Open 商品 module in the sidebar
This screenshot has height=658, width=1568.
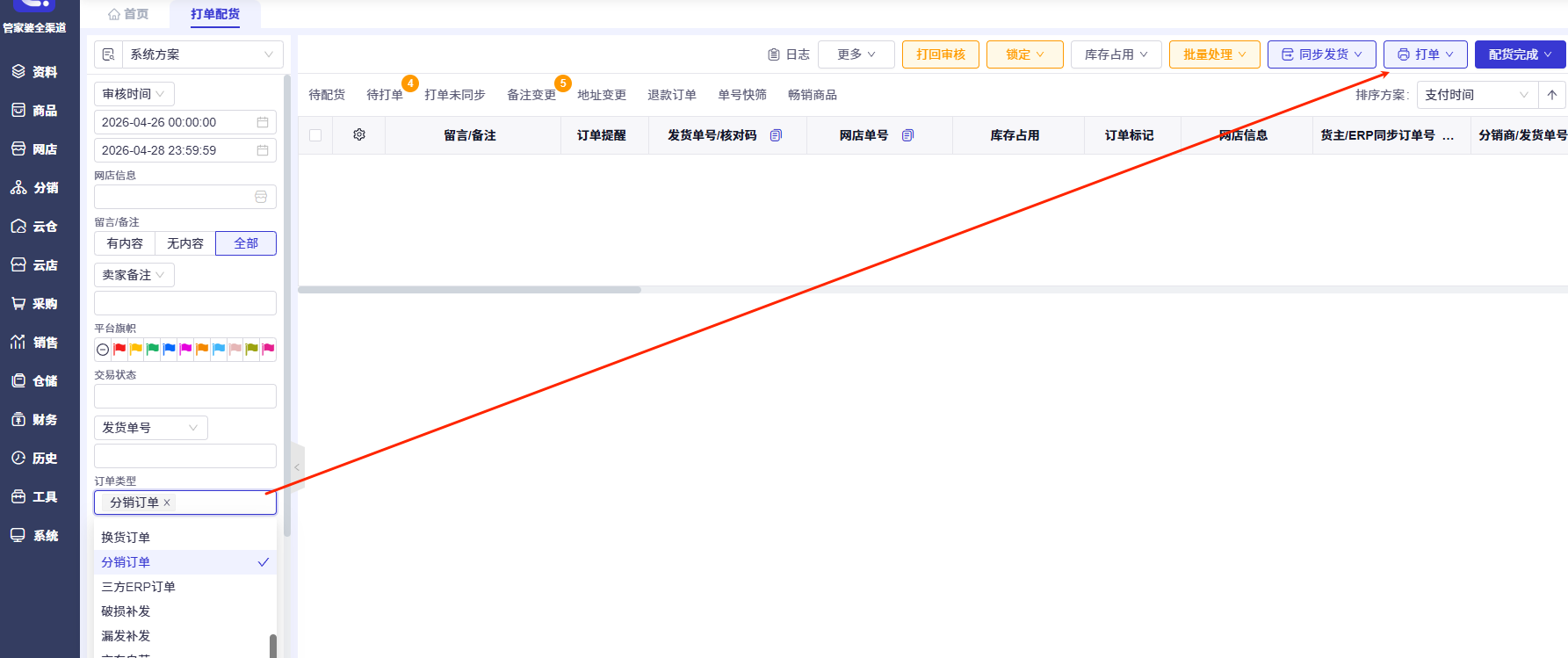[35, 111]
